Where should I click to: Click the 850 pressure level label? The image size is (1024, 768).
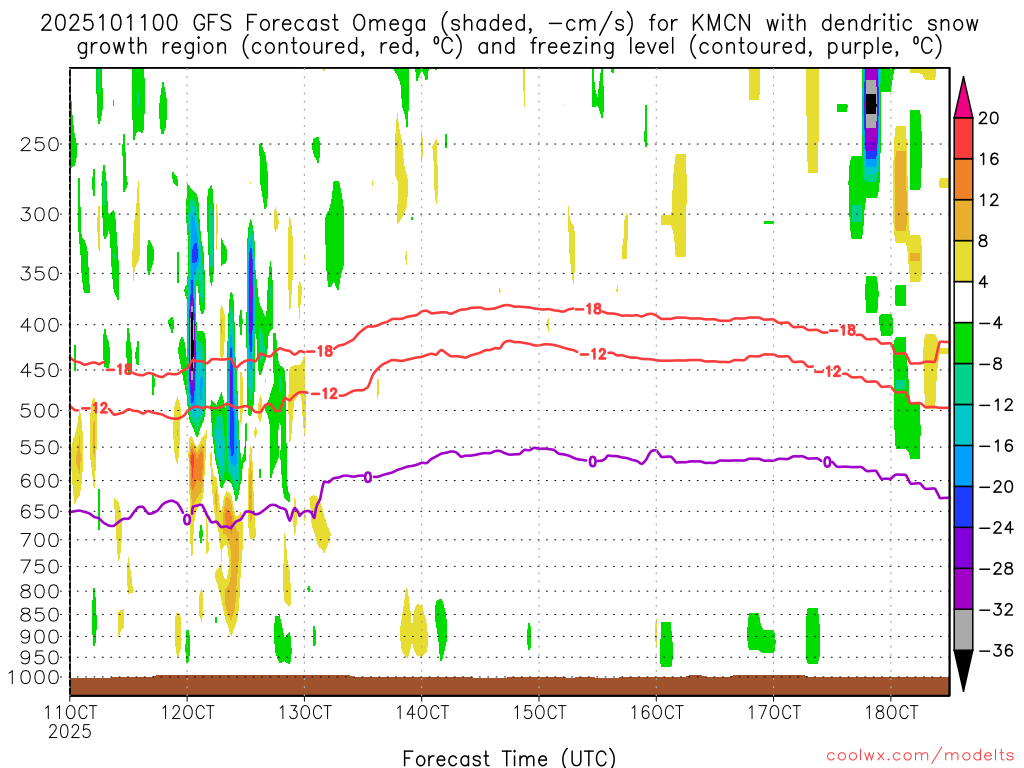[x=40, y=615]
